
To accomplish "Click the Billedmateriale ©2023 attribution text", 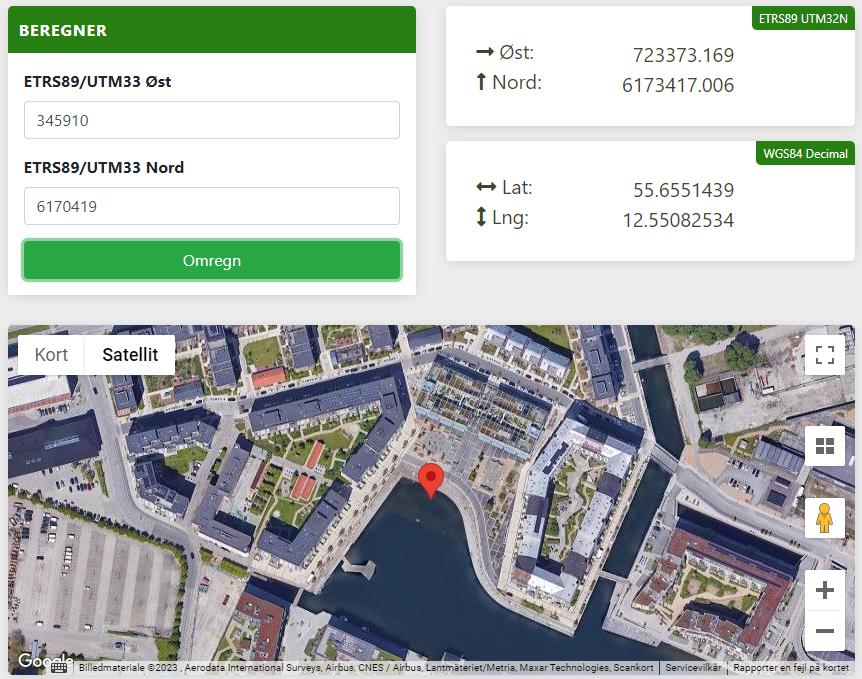I will click(366, 667).
